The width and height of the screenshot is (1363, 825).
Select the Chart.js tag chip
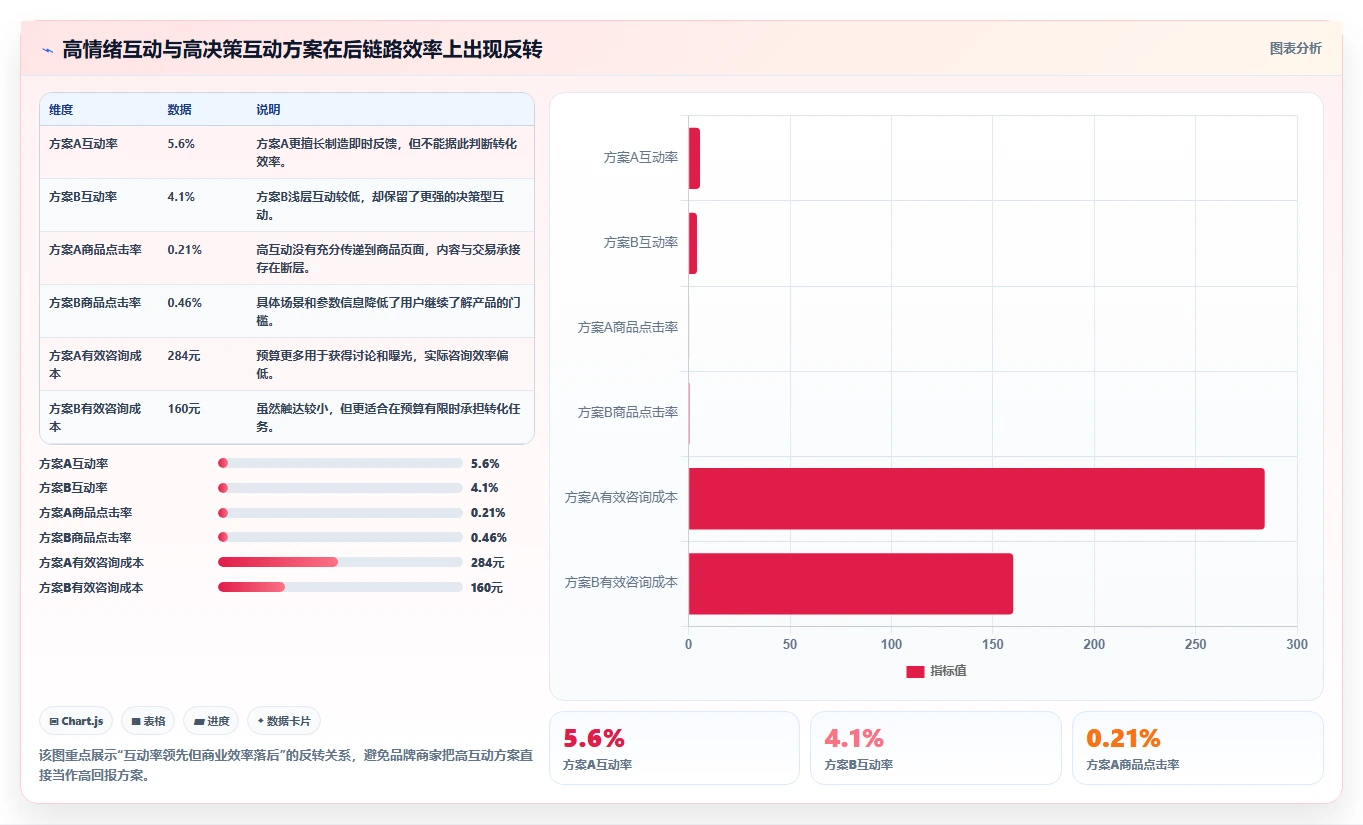pos(76,721)
